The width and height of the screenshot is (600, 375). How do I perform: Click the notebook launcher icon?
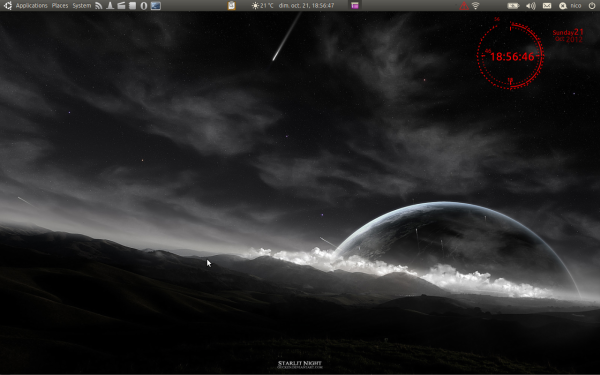point(132,5)
